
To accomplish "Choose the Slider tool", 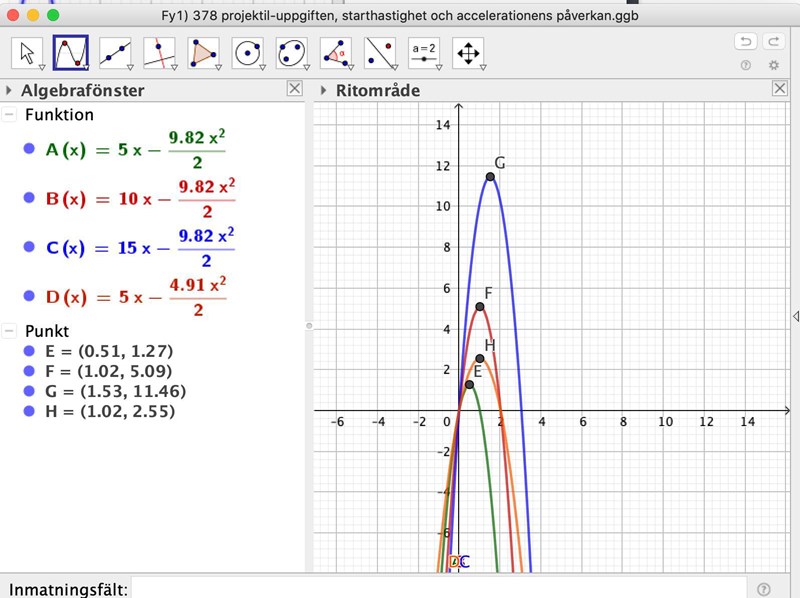I will point(424,53).
